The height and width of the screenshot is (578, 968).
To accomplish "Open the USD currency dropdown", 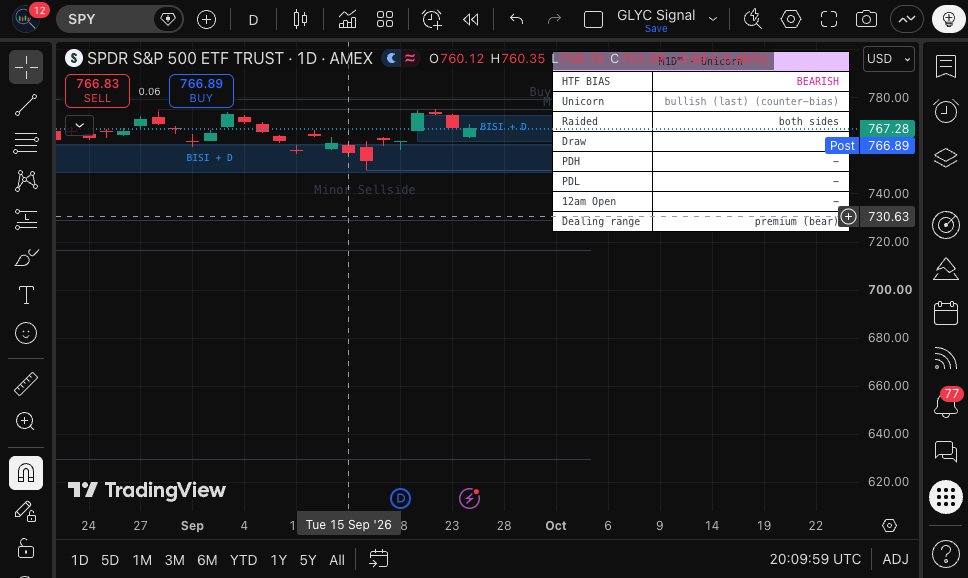I will pyautogui.click(x=888, y=59).
